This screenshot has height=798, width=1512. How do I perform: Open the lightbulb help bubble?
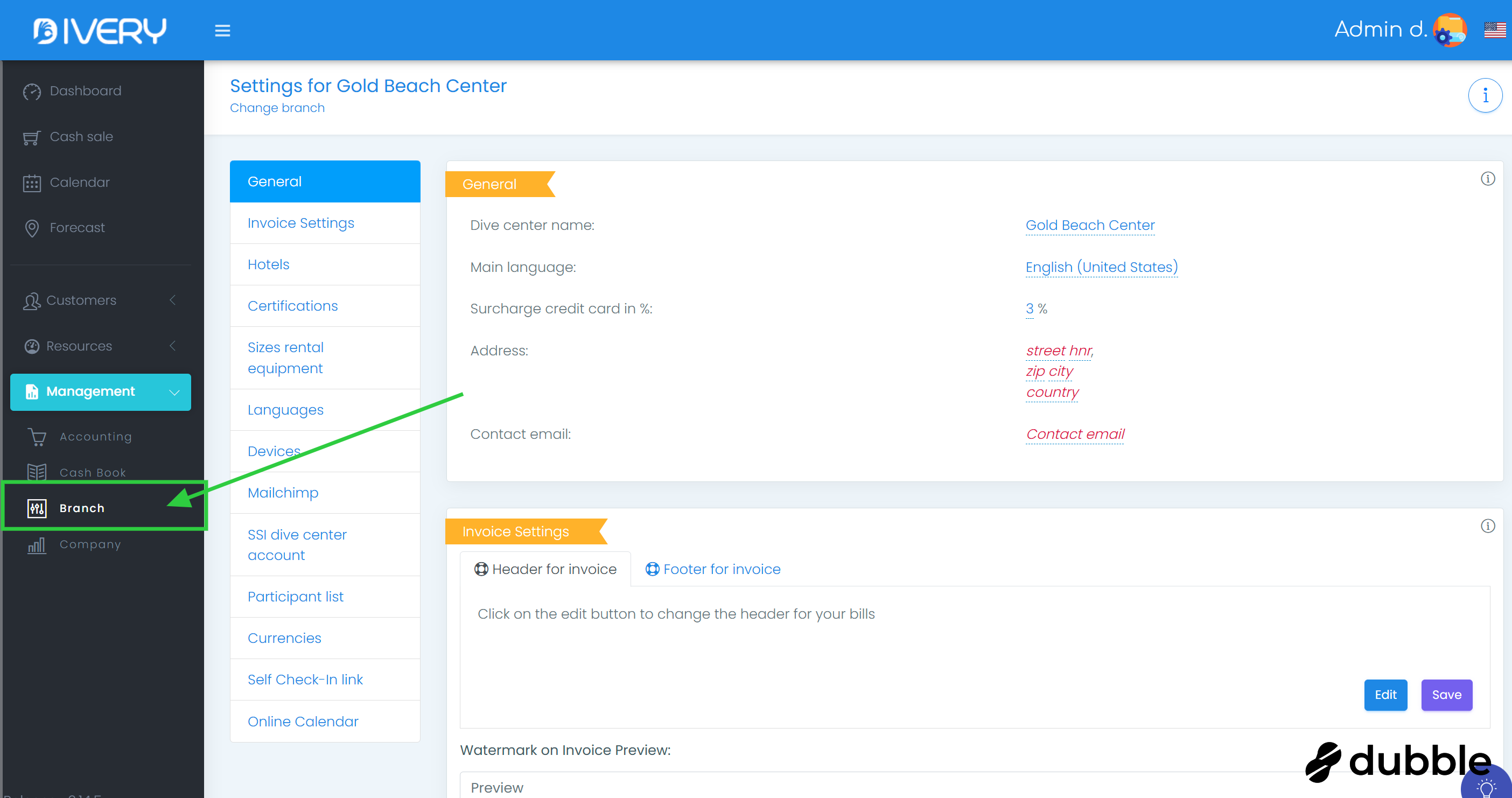(x=1486, y=785)
